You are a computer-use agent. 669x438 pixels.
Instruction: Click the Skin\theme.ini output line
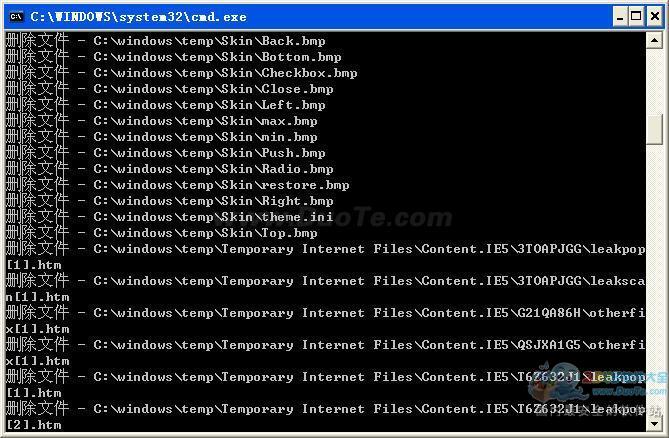(x=169, y=217)
